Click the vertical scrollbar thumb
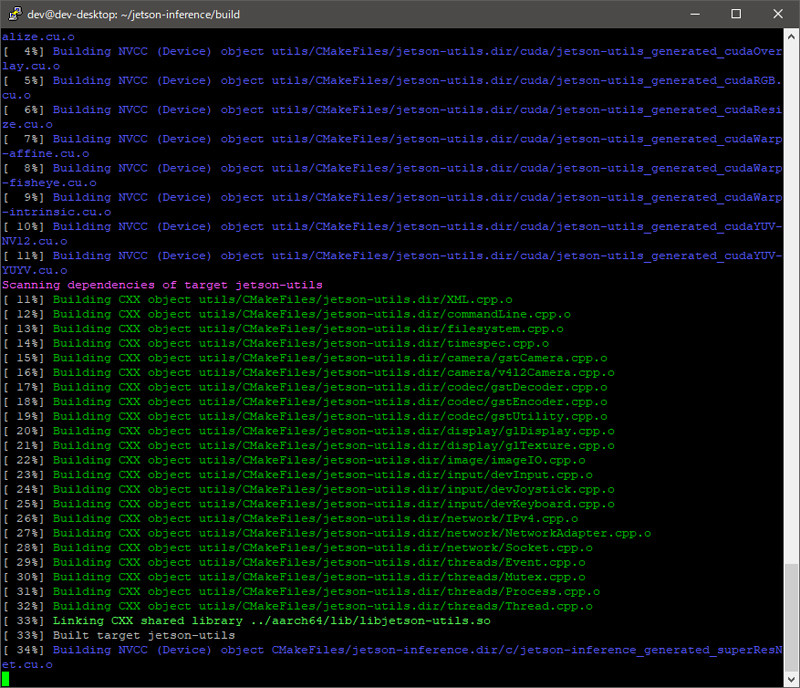 (791, 617)
